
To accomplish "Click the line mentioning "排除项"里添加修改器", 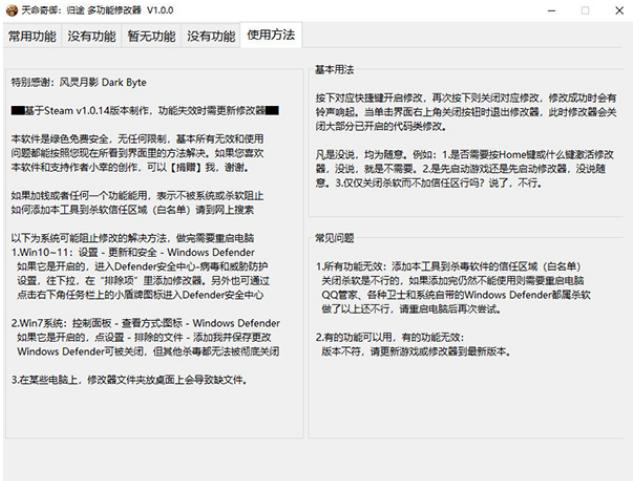I will (x=143, y=281).
